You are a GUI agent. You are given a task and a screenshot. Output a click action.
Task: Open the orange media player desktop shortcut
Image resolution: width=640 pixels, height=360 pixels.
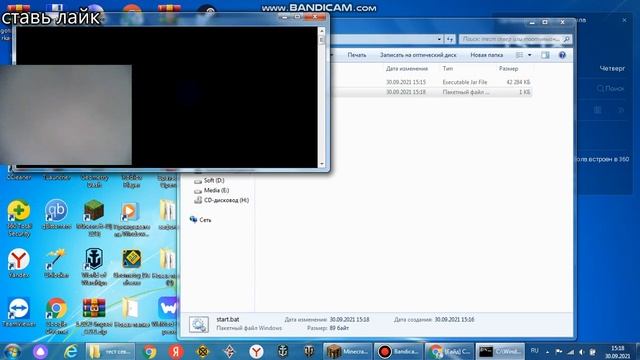pyautogui.click(x=131, y=218)
